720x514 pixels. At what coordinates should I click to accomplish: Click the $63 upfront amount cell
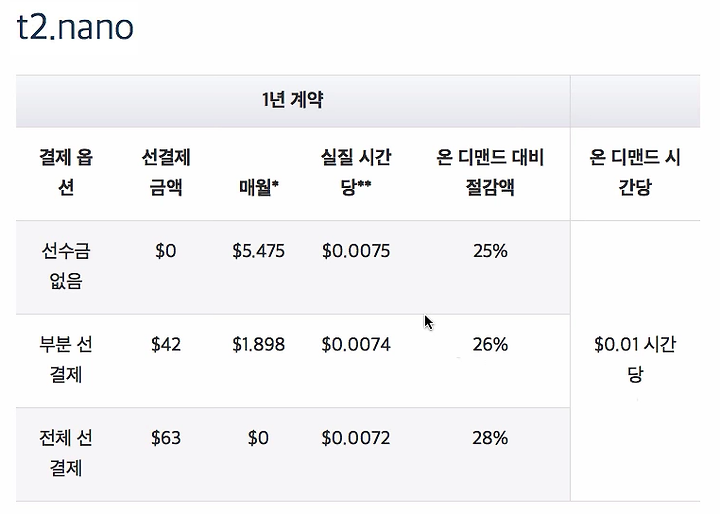tap(166, 438)
